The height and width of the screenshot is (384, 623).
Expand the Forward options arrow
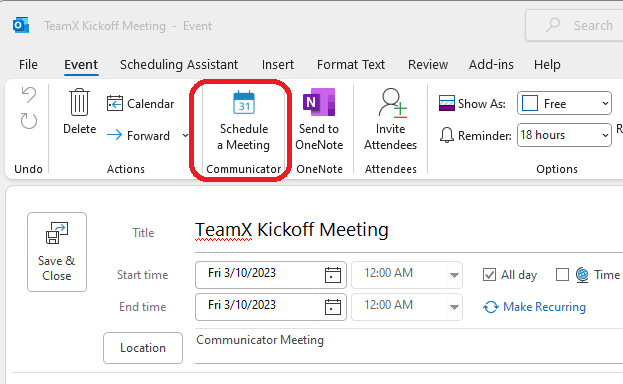185,136
